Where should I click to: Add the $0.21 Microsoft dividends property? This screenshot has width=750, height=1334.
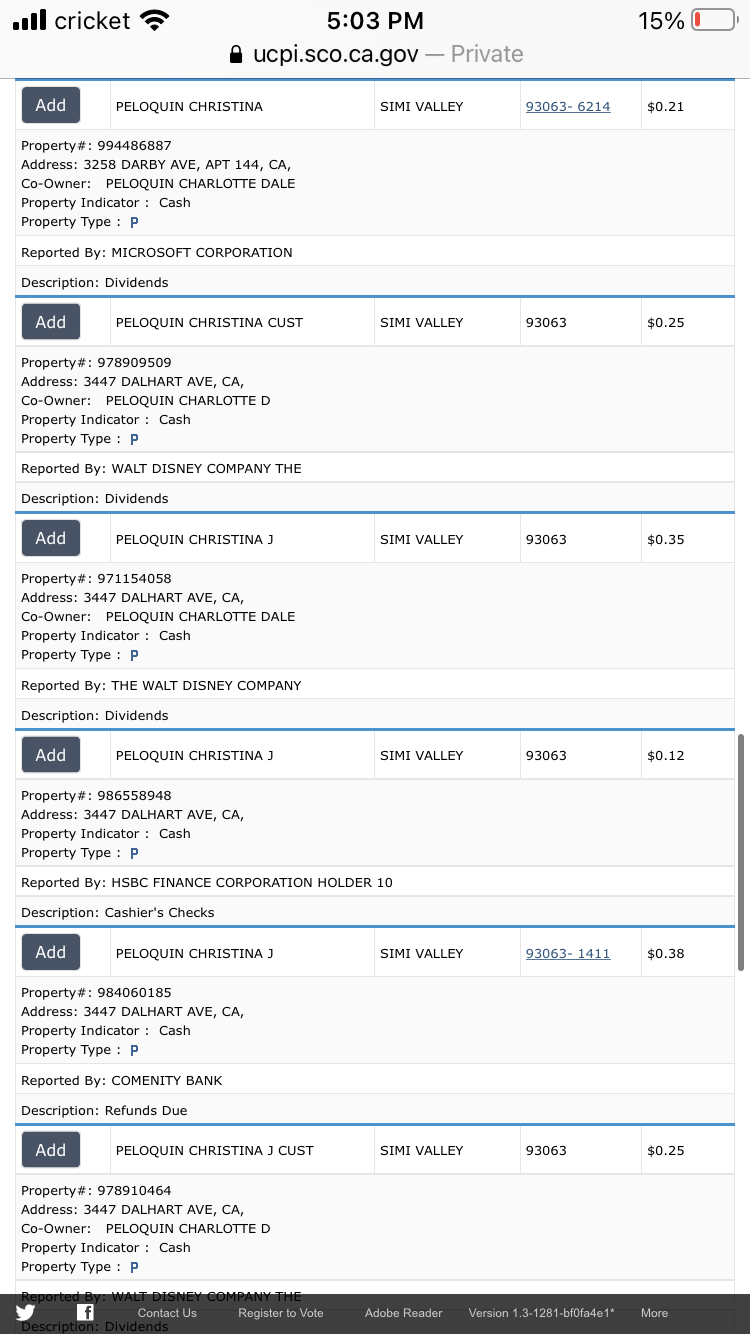(51, 105)
